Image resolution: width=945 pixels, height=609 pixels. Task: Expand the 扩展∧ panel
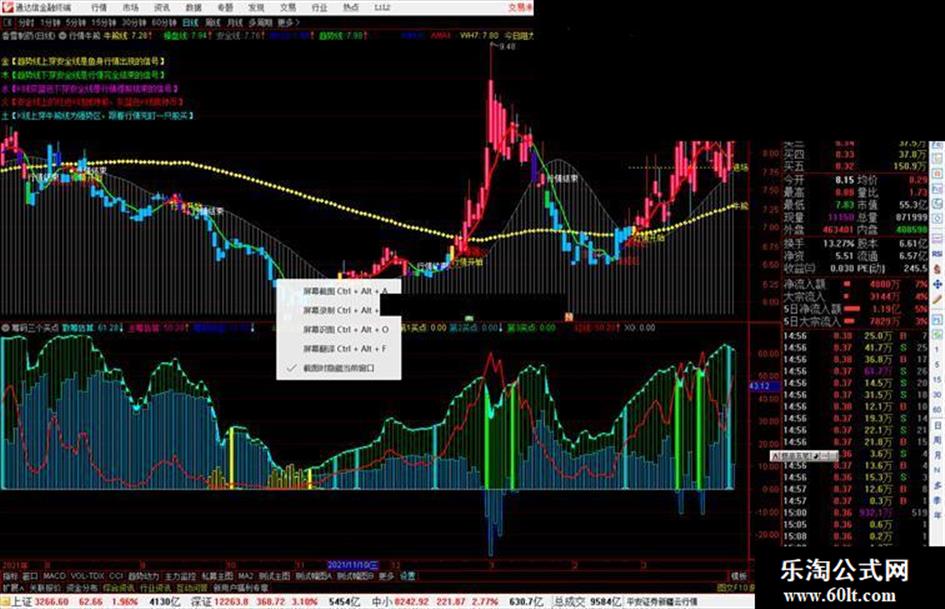pos(13,588)
